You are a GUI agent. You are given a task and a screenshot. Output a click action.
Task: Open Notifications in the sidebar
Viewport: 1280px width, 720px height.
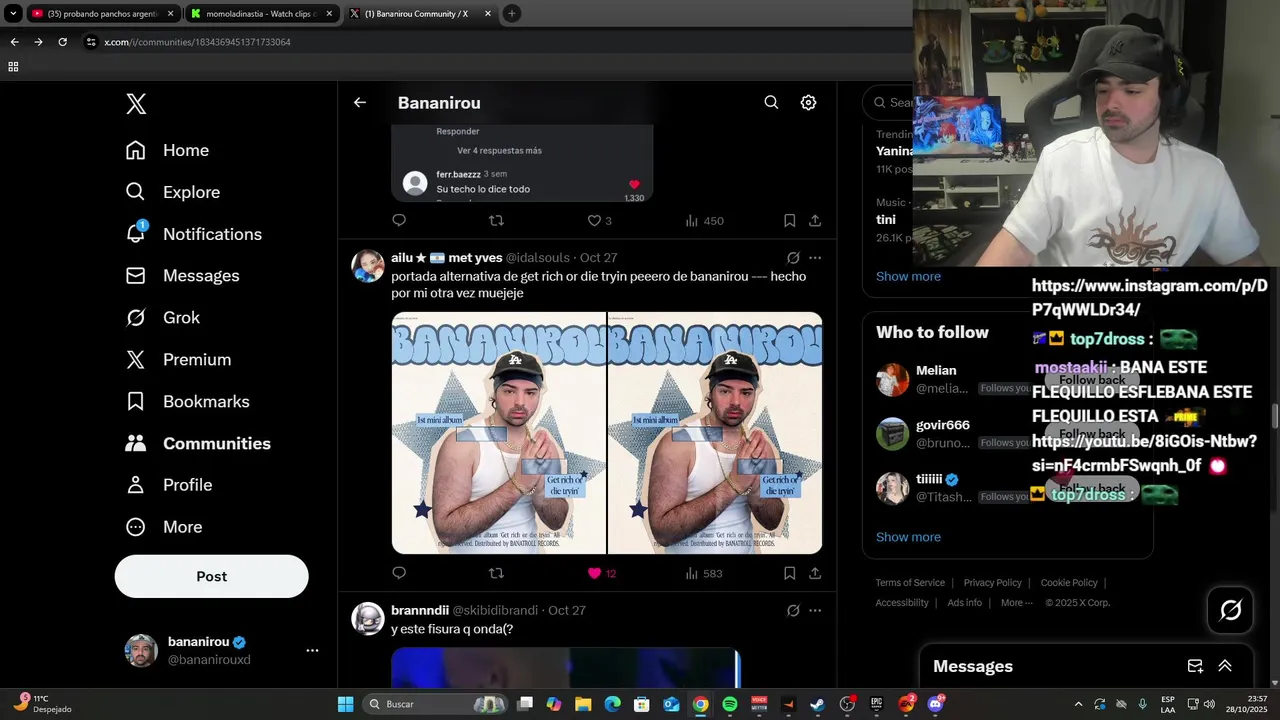point(193,234)
